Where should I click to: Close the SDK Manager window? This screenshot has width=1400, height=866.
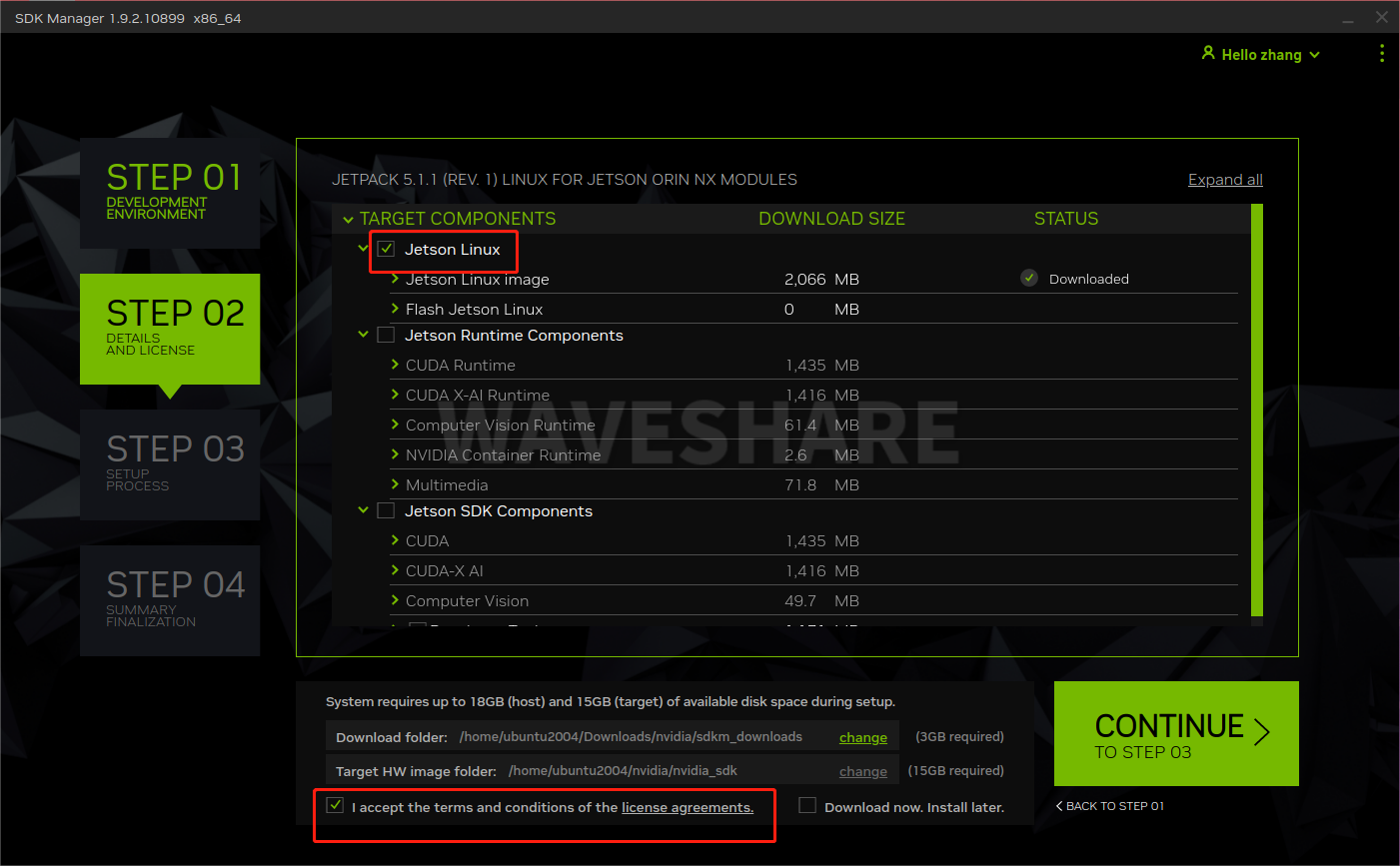click(1382, 17)
